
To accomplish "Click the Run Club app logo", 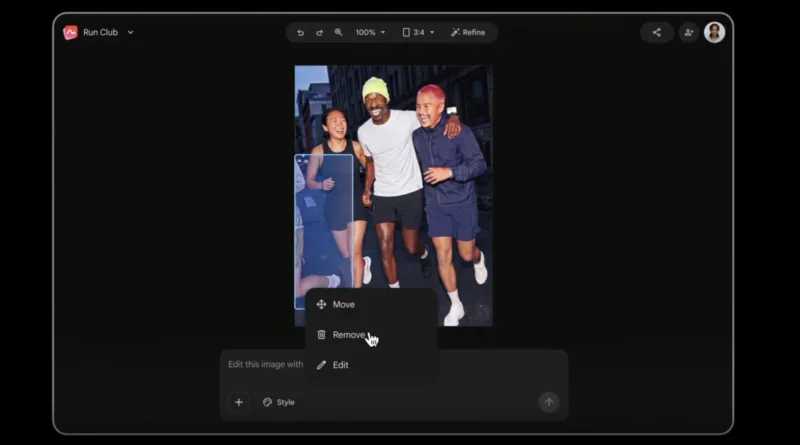I will 70,33.
